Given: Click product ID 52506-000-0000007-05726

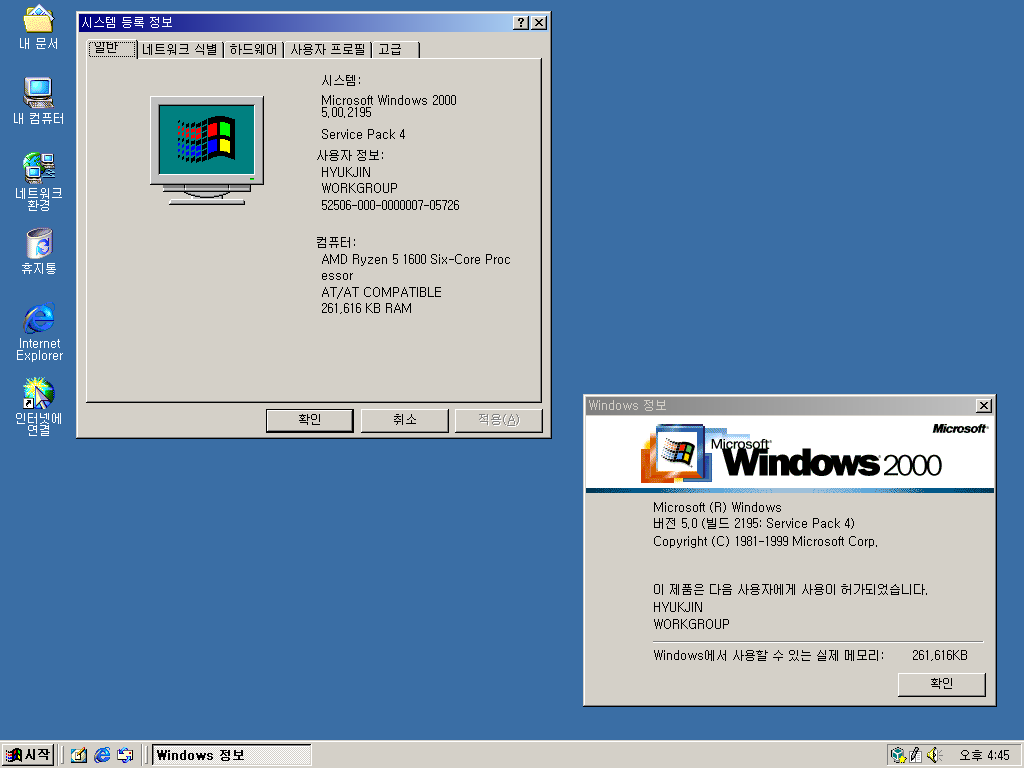Looking at the screenshot, I should coord(390,205).
